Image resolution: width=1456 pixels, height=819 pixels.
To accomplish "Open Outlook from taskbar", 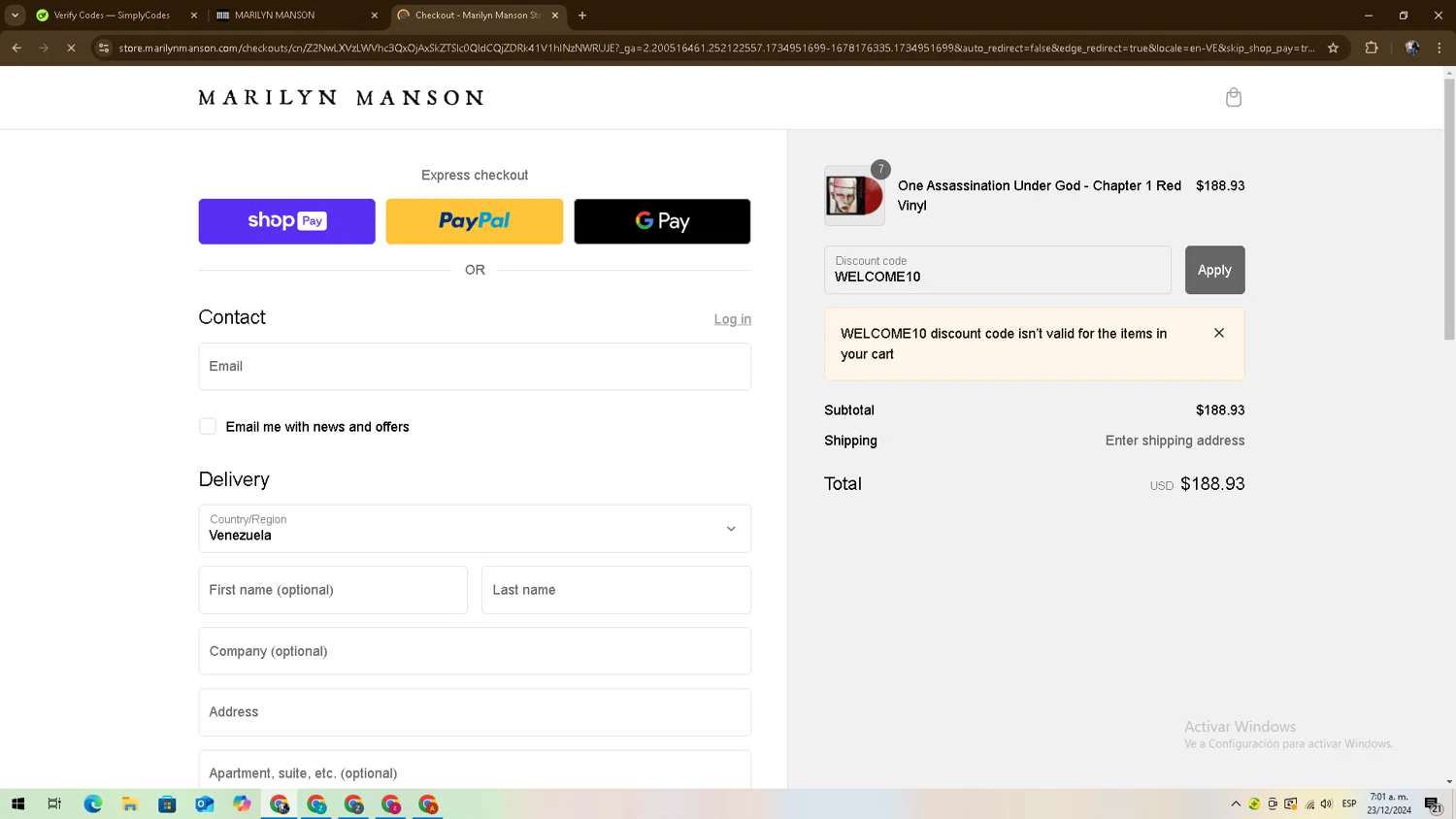I will point(205,803).
